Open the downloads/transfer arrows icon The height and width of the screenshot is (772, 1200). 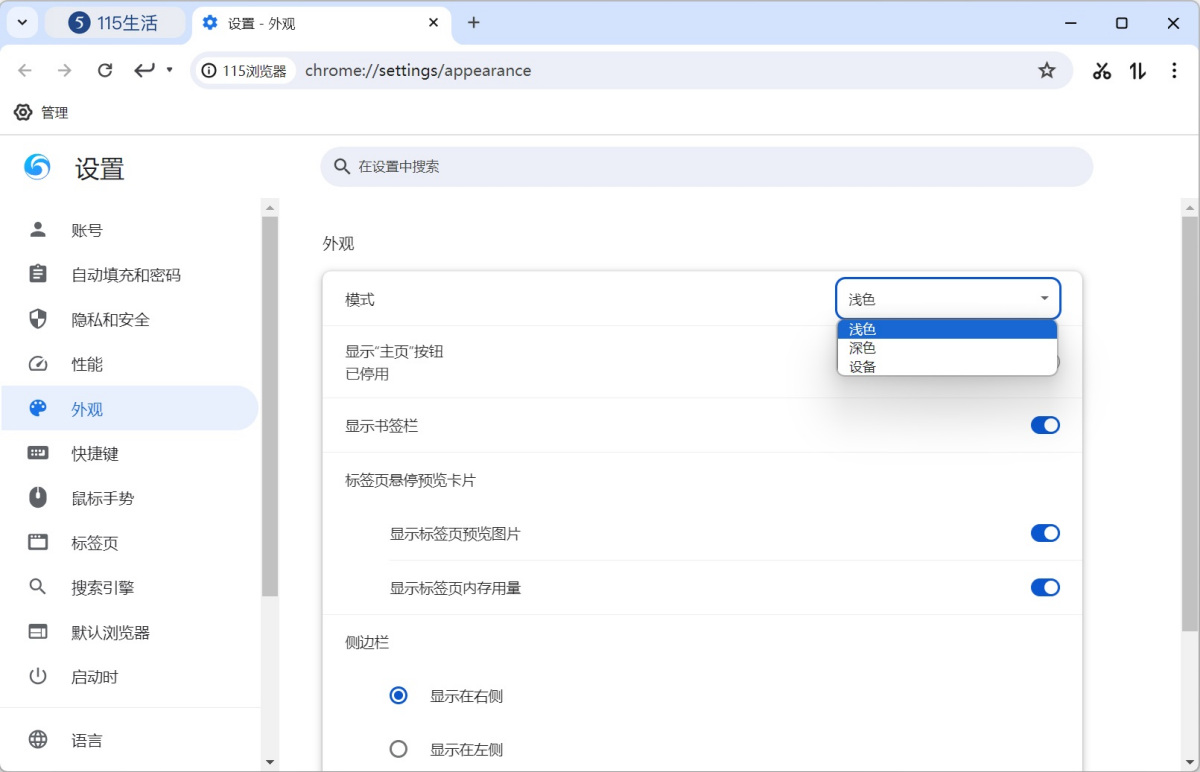[1137, 71]
